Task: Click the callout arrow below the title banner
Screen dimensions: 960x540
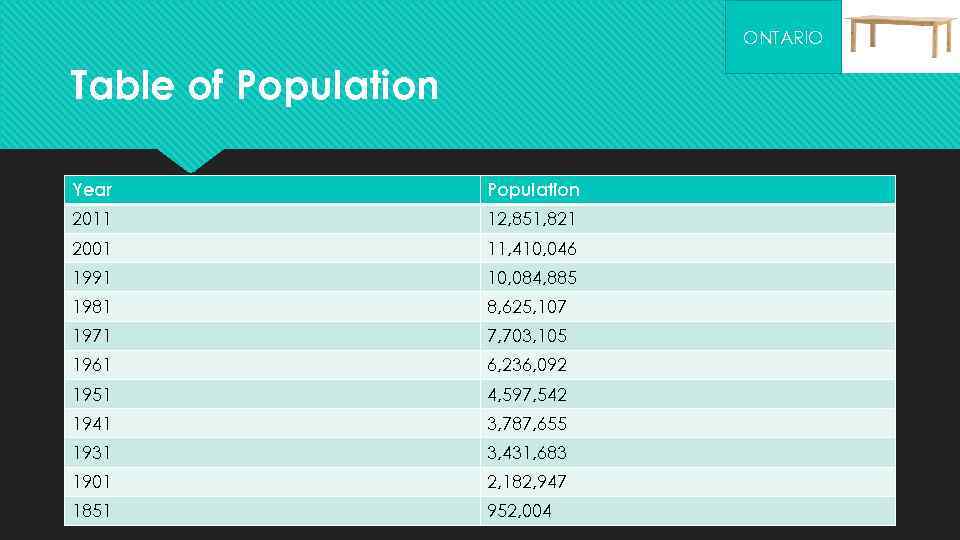Action: [190, 159]
